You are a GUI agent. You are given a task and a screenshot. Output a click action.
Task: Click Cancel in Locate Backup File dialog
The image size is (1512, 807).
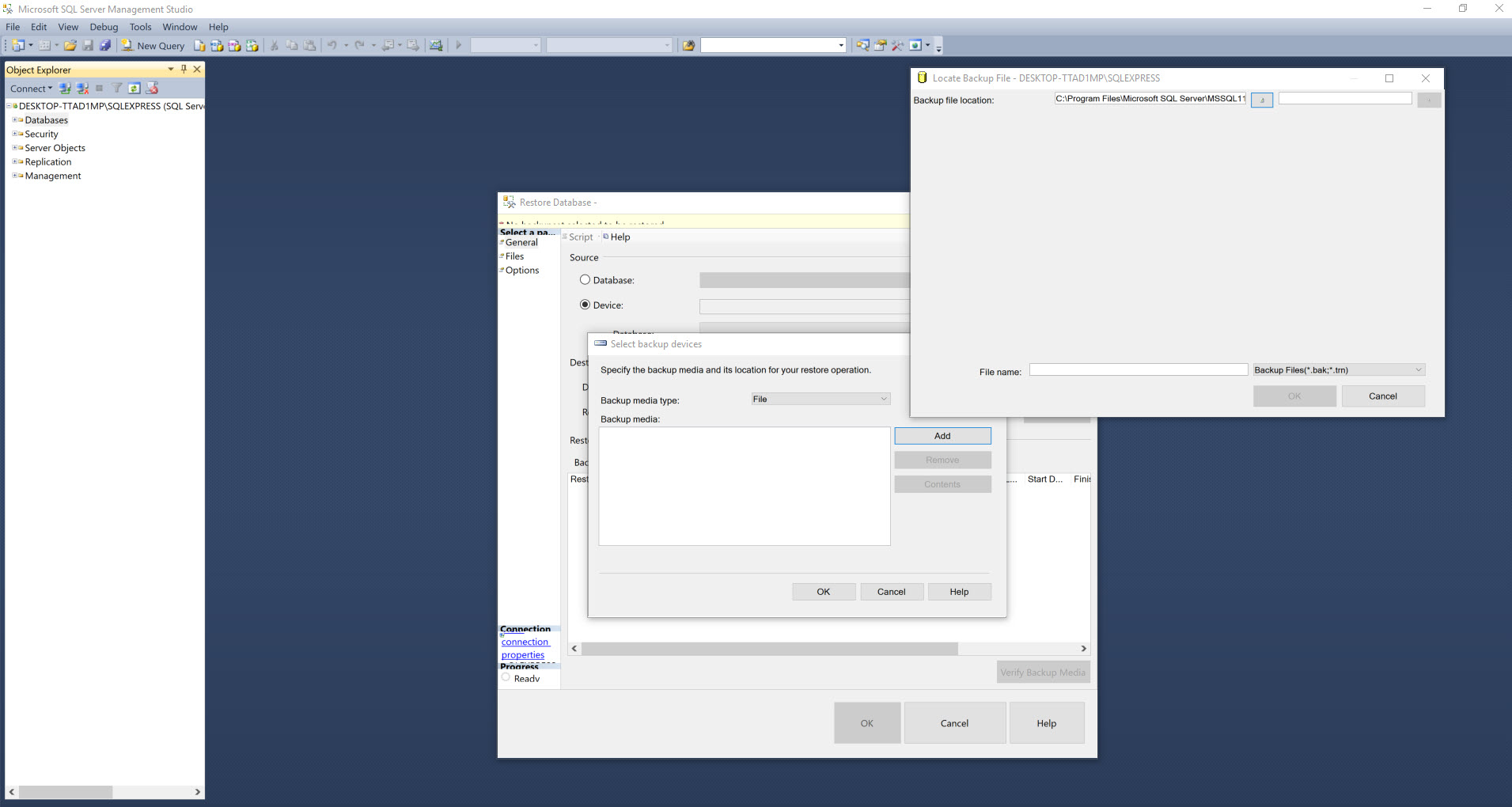pyautogui.click(x=1383, y=396)
